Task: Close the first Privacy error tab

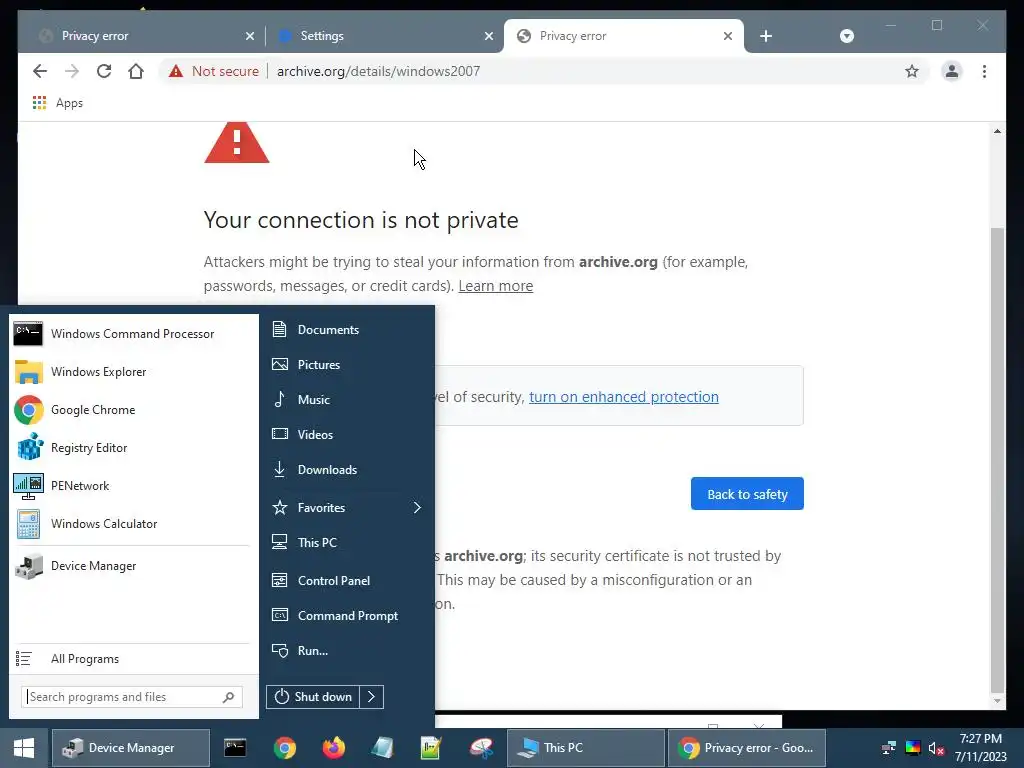Action: coord(249,36)
